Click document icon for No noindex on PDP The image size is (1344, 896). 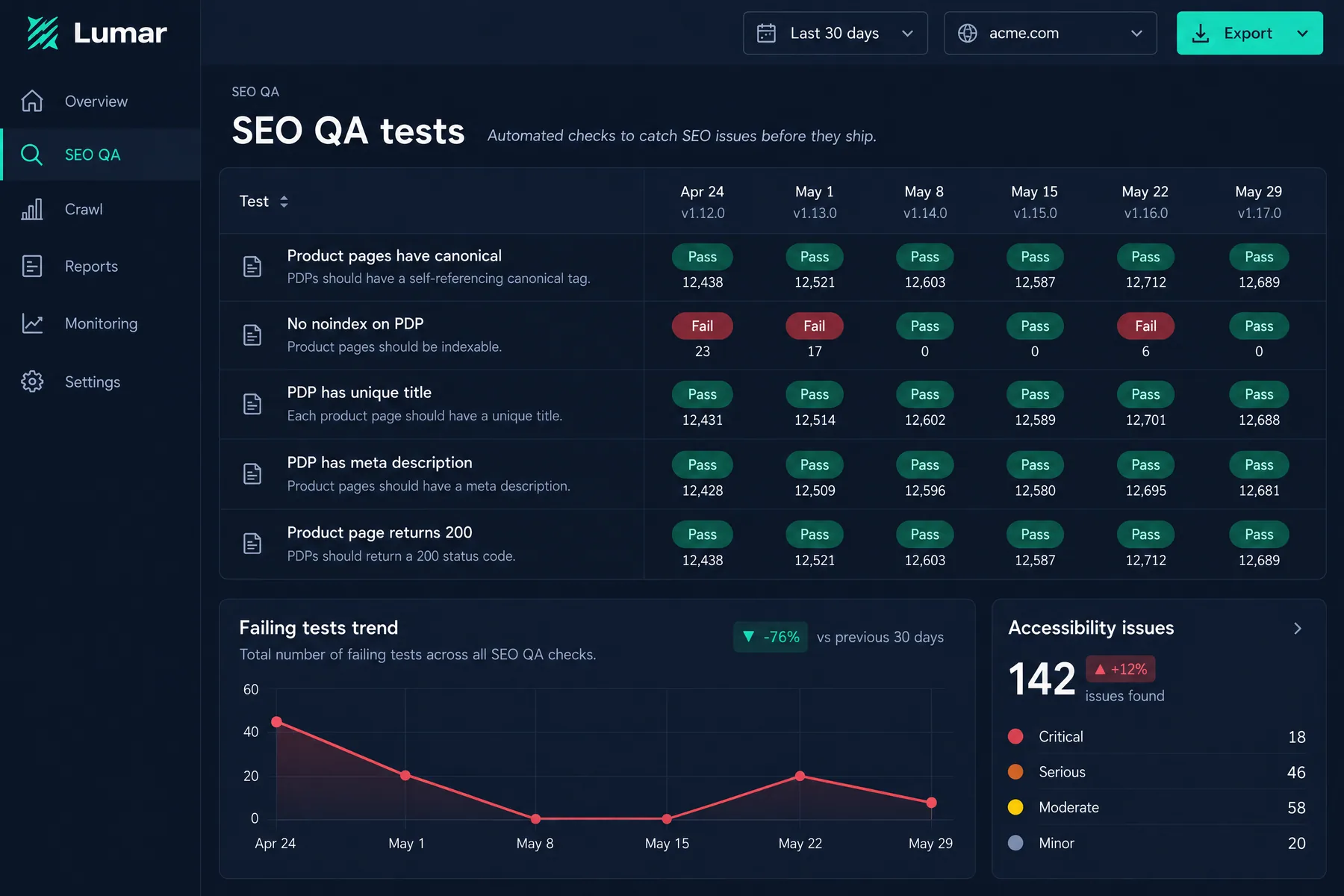tap(252, 335)
